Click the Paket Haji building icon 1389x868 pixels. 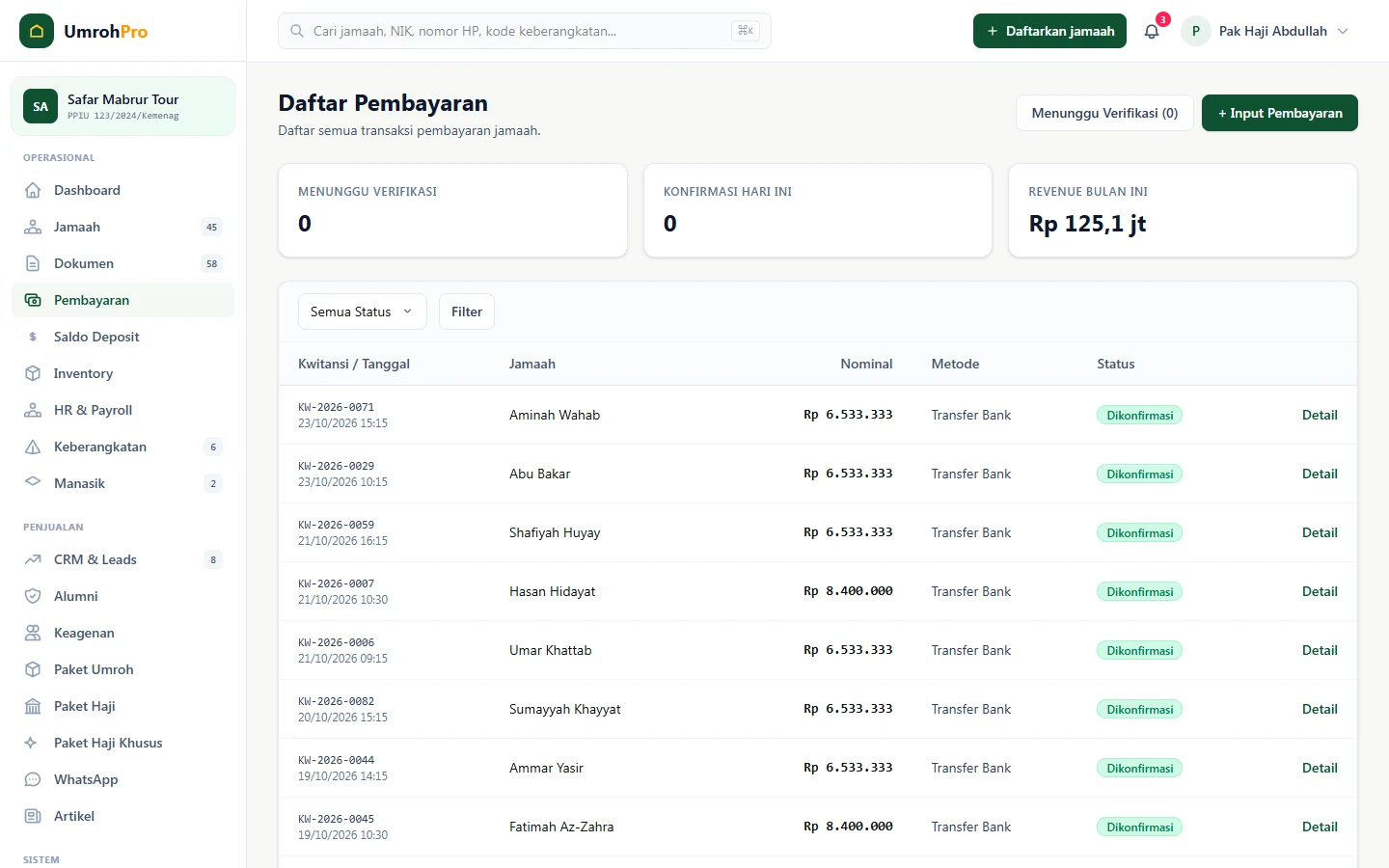click(33, 706)
